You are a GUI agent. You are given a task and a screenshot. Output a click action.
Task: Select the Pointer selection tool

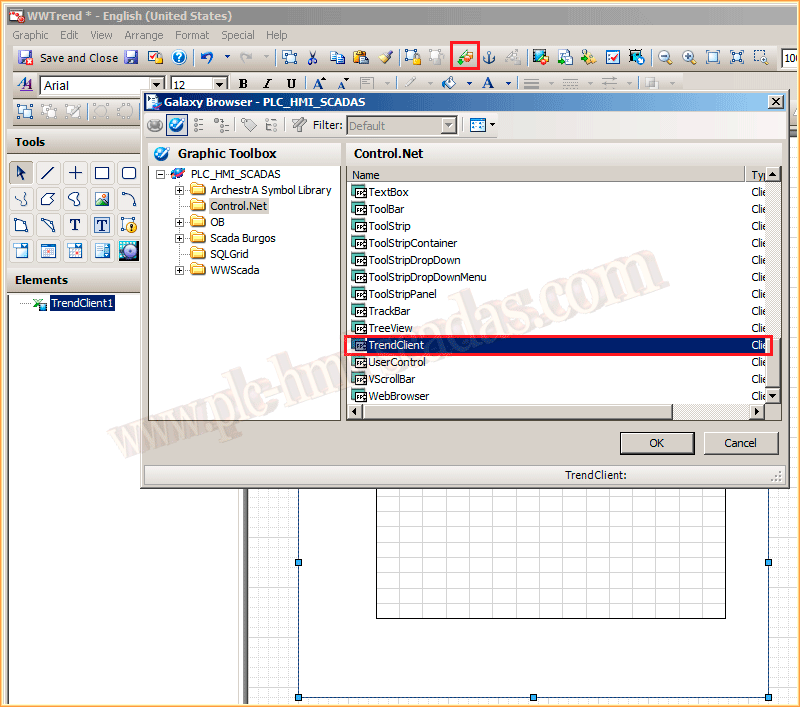point(20,173)
